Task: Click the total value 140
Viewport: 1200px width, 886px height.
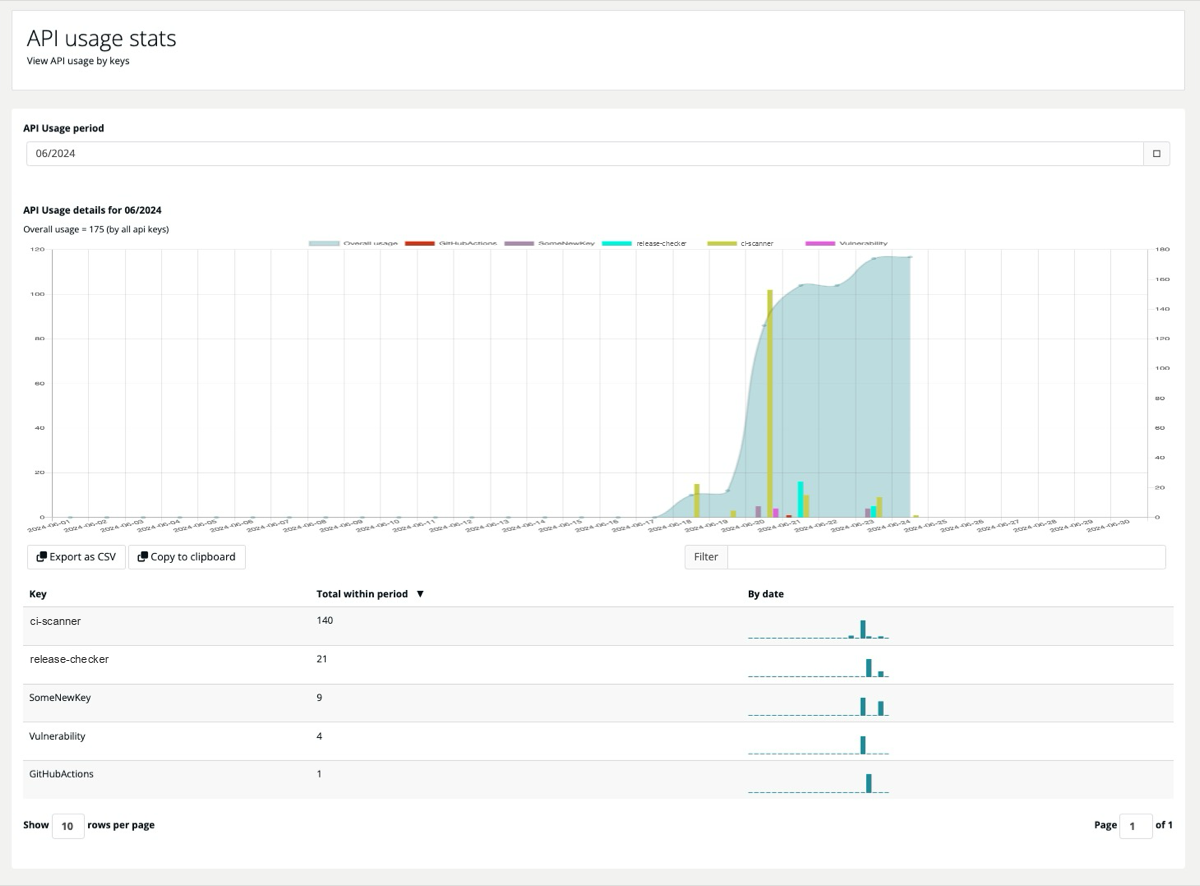Action: point(325,621)
